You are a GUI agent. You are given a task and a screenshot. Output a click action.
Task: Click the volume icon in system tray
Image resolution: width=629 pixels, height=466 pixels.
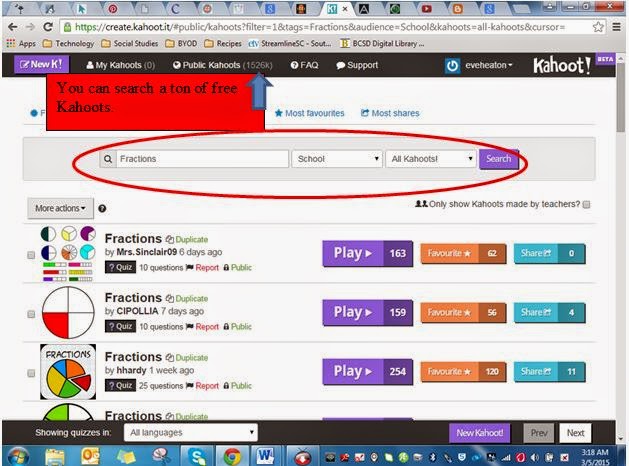[x=535, y=457]
